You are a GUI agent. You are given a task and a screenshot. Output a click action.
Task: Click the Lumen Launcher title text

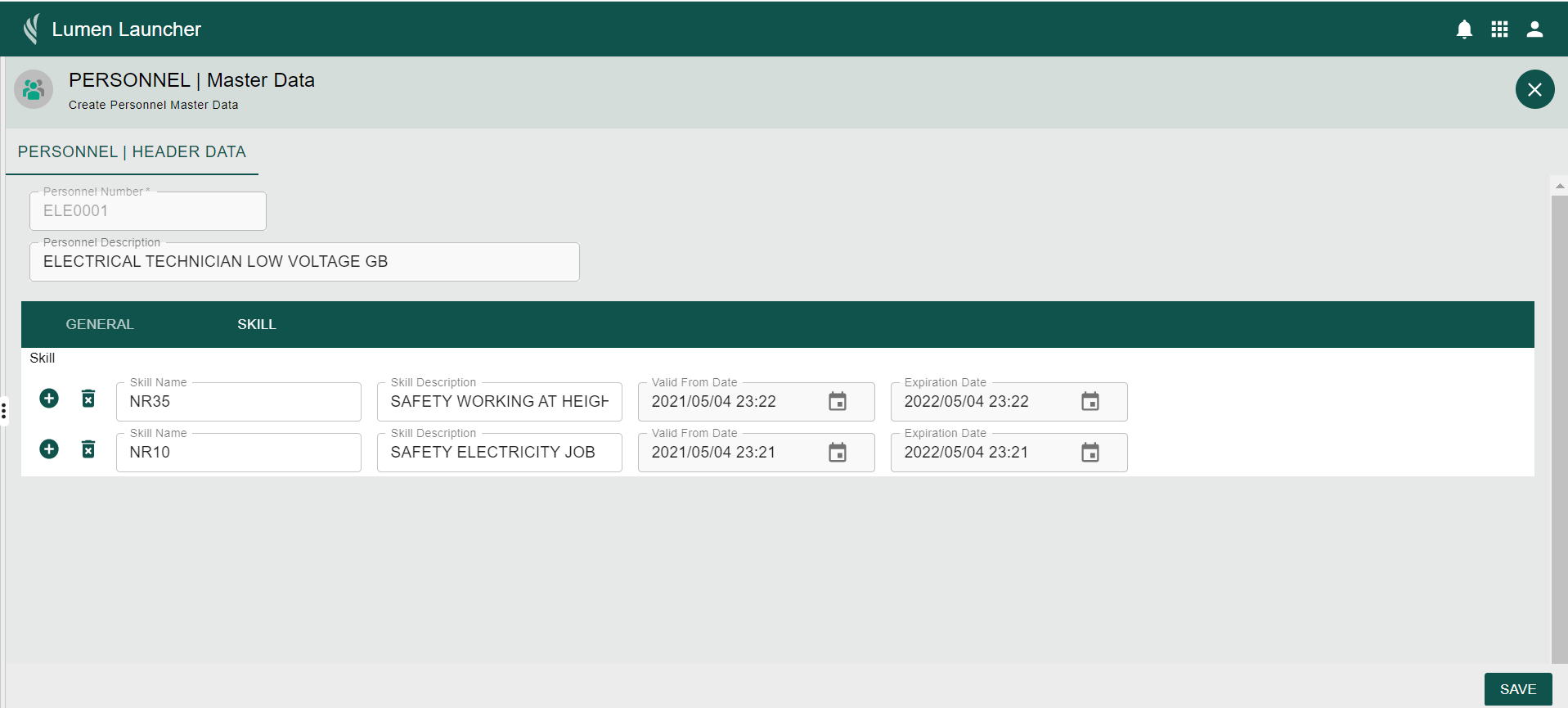coord(126,29)
